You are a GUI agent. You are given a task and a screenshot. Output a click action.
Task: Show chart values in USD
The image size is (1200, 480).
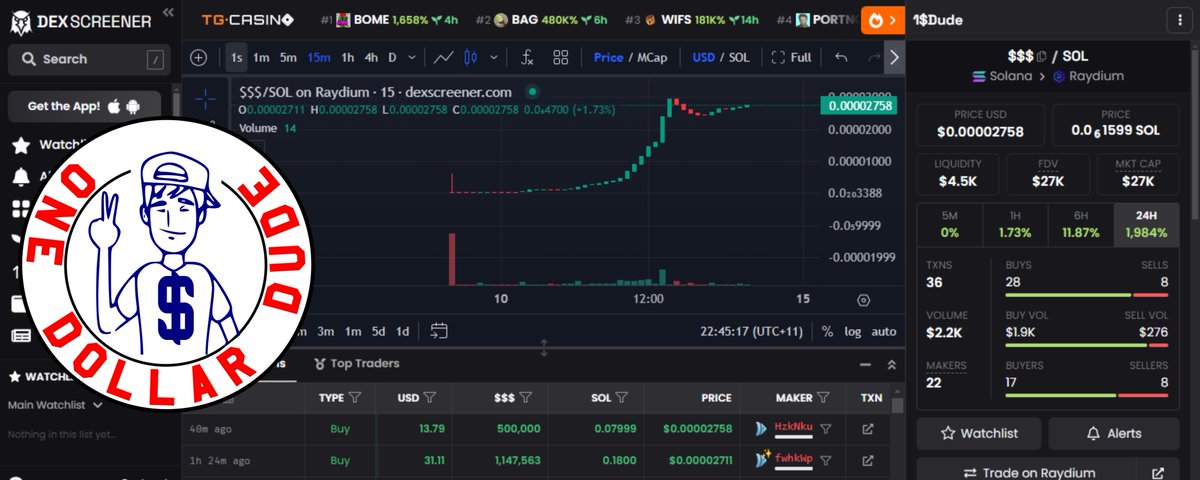tap(703, 57)
